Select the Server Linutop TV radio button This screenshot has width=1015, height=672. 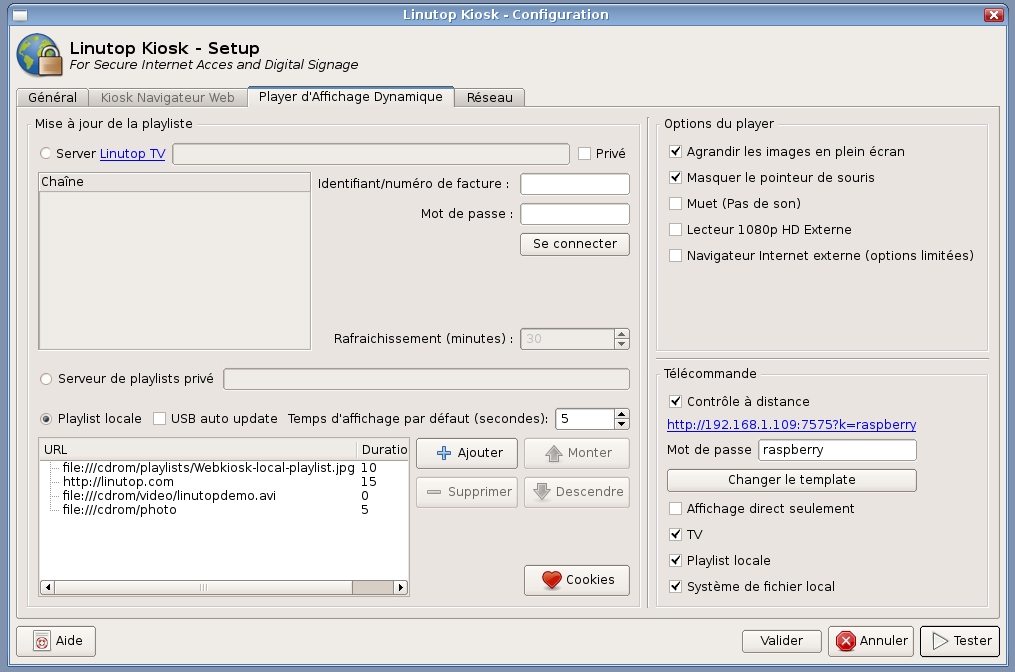click(46, 153)
